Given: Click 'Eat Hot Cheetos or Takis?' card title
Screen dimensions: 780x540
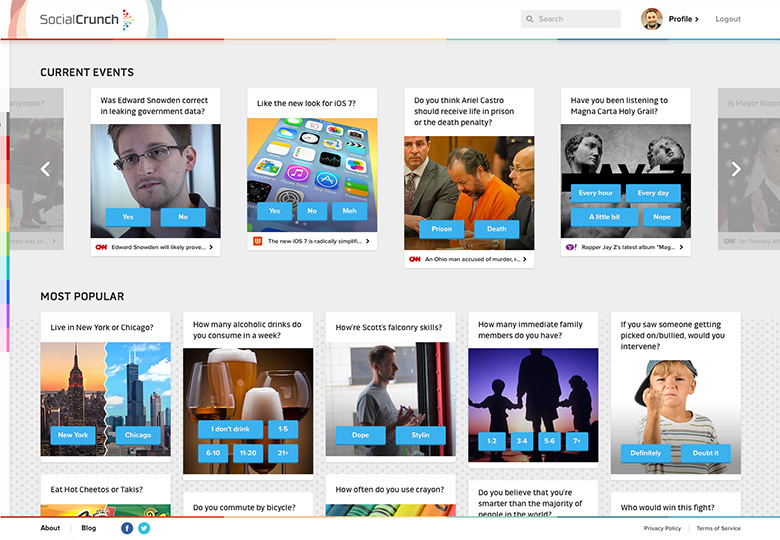Looking at the screenshot, I should click(x=97, y=490).
